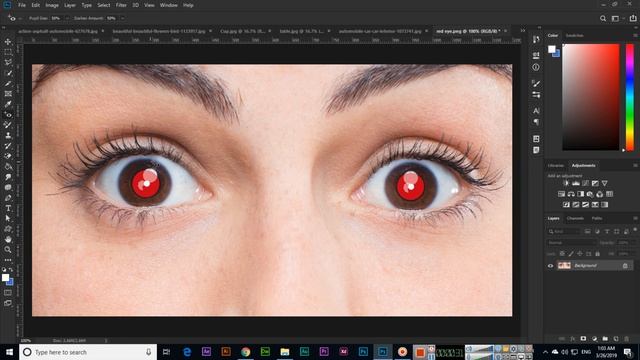Open the Character panel icon
The image size is (640, 360).
tap(536, 111)
